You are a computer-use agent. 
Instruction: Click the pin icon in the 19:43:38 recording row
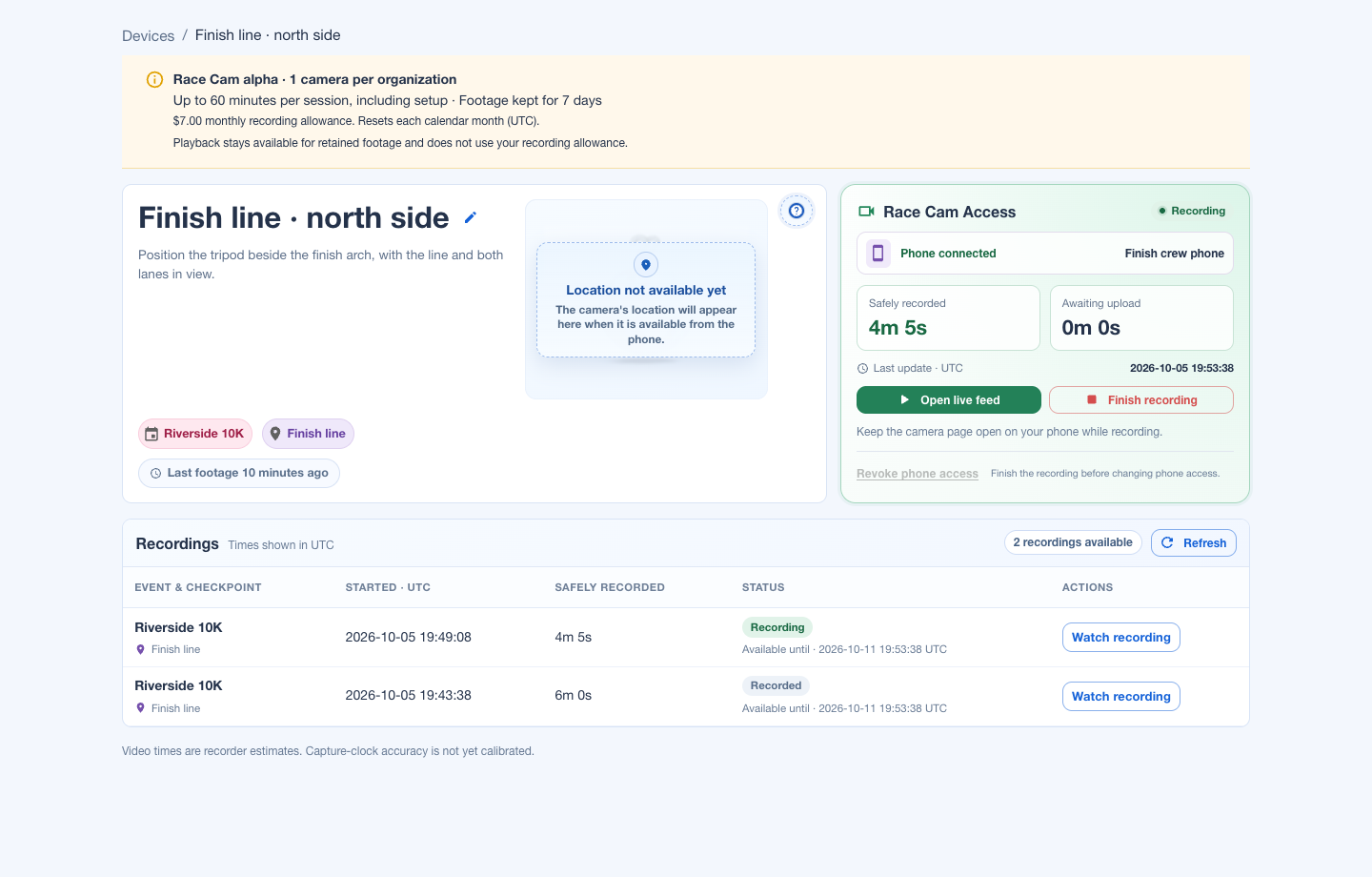[x=141, y=708]
